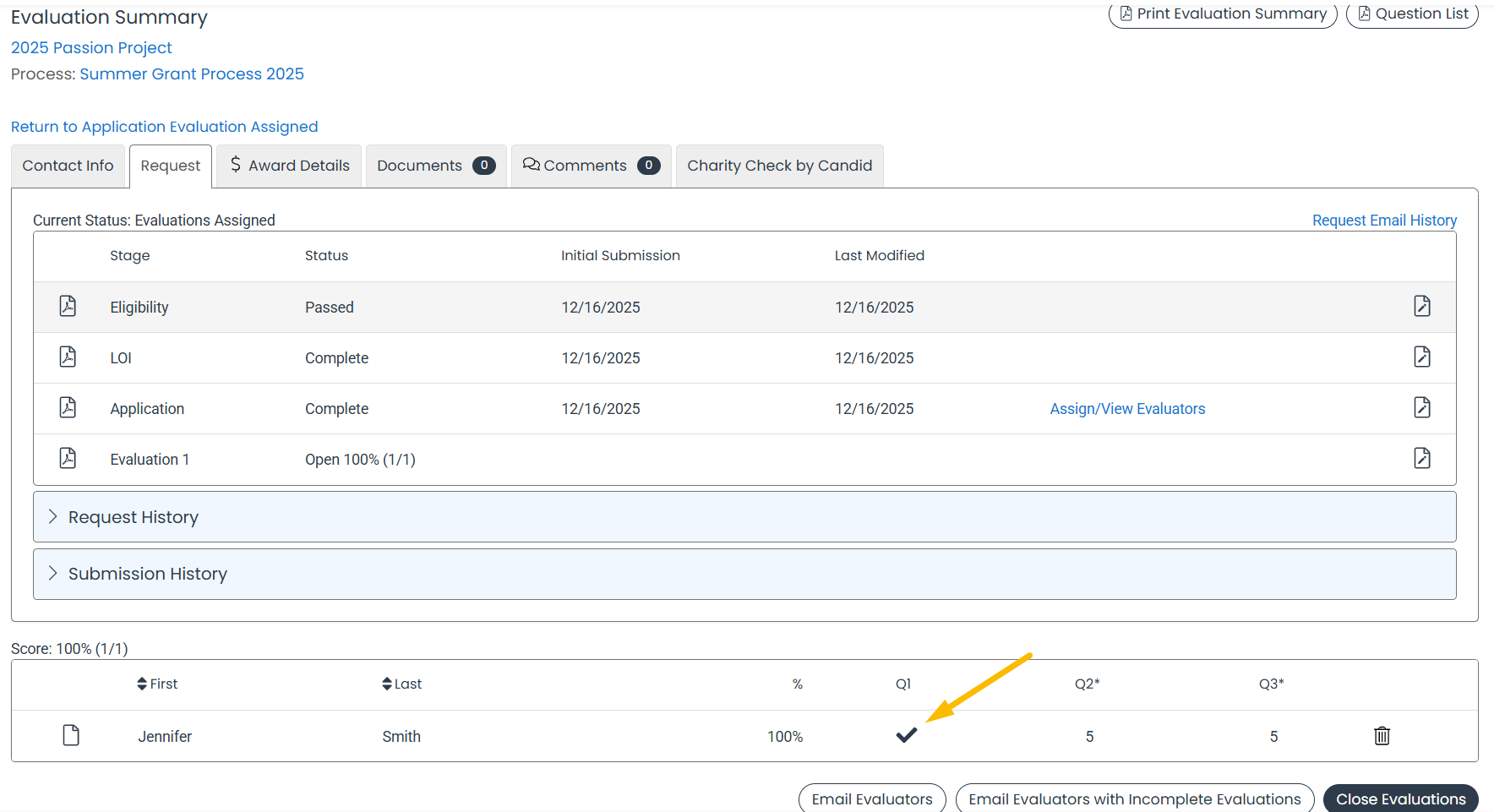Image resolution: width=1494 pixels, height=812 pixels.
Task: Open the LOI stage PDF icon
Action: coord(68,357)
